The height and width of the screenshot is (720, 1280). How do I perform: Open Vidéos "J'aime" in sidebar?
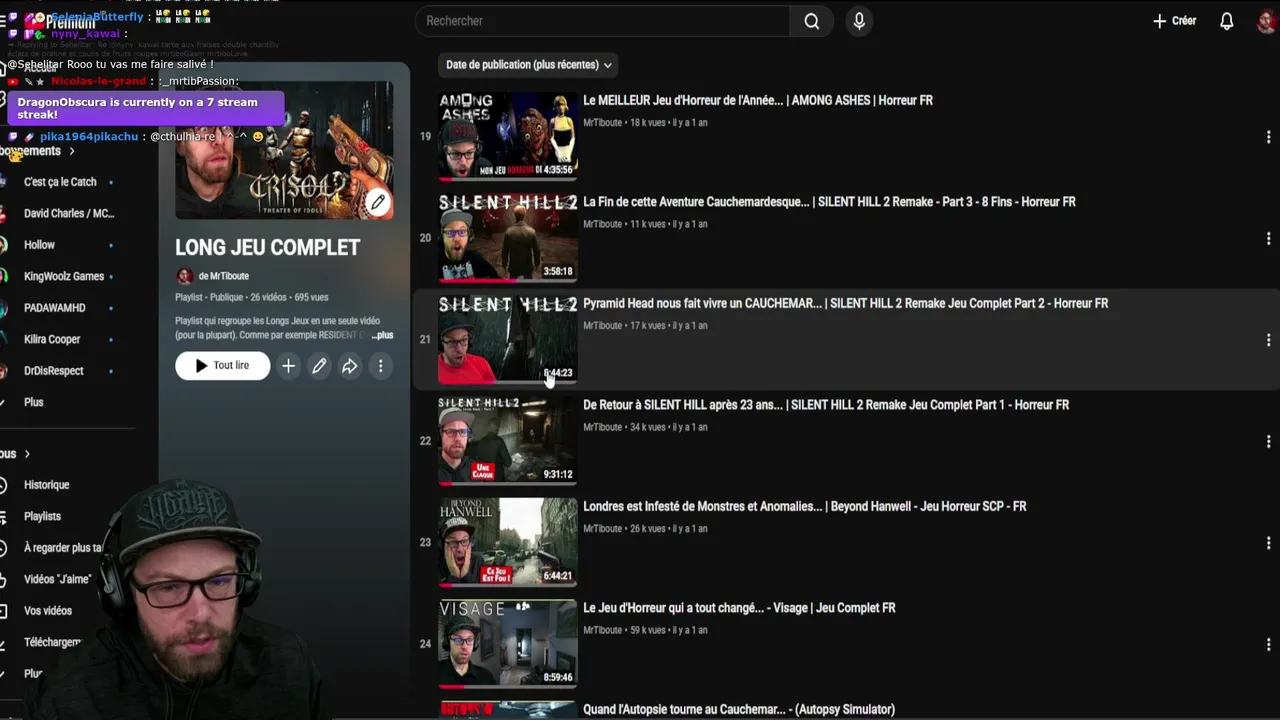point(57,579)
